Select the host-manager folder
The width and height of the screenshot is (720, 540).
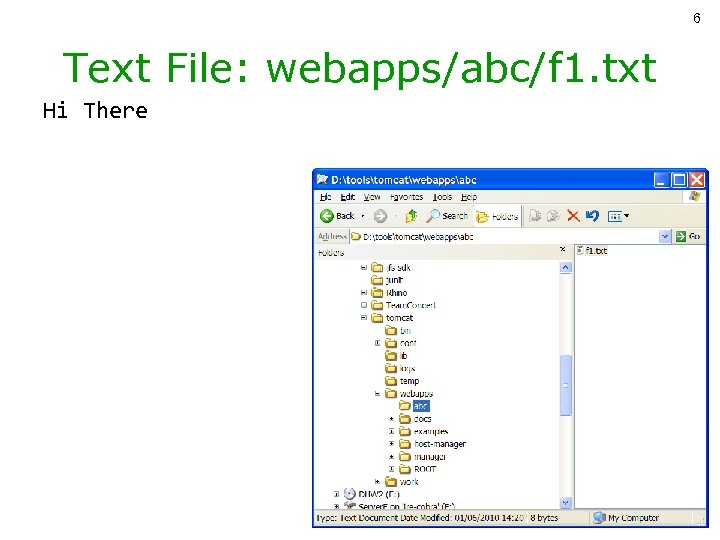click(432, 444)
